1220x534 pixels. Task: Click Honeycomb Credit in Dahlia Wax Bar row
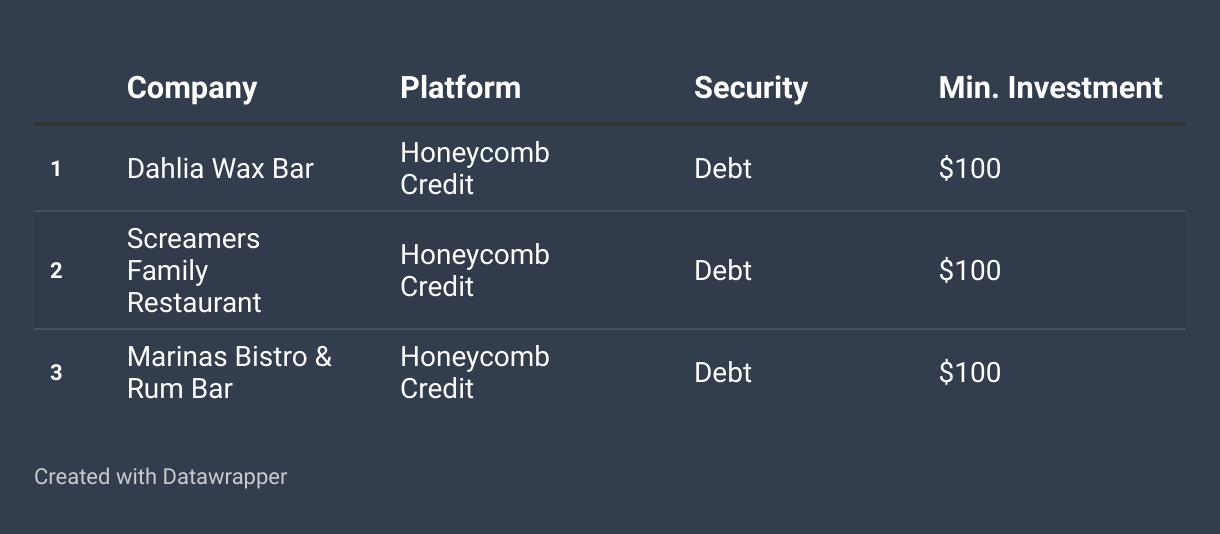[x=475, y=169]
